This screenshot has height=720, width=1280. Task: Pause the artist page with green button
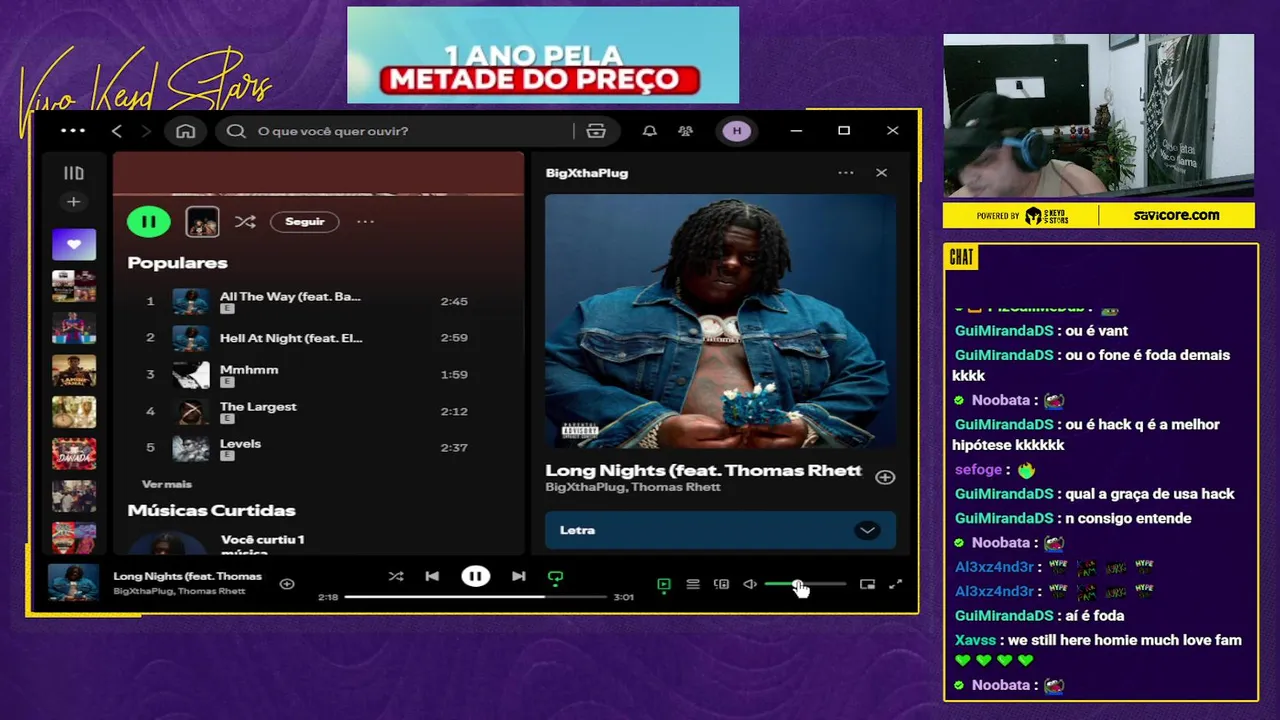tap(149, 222)
